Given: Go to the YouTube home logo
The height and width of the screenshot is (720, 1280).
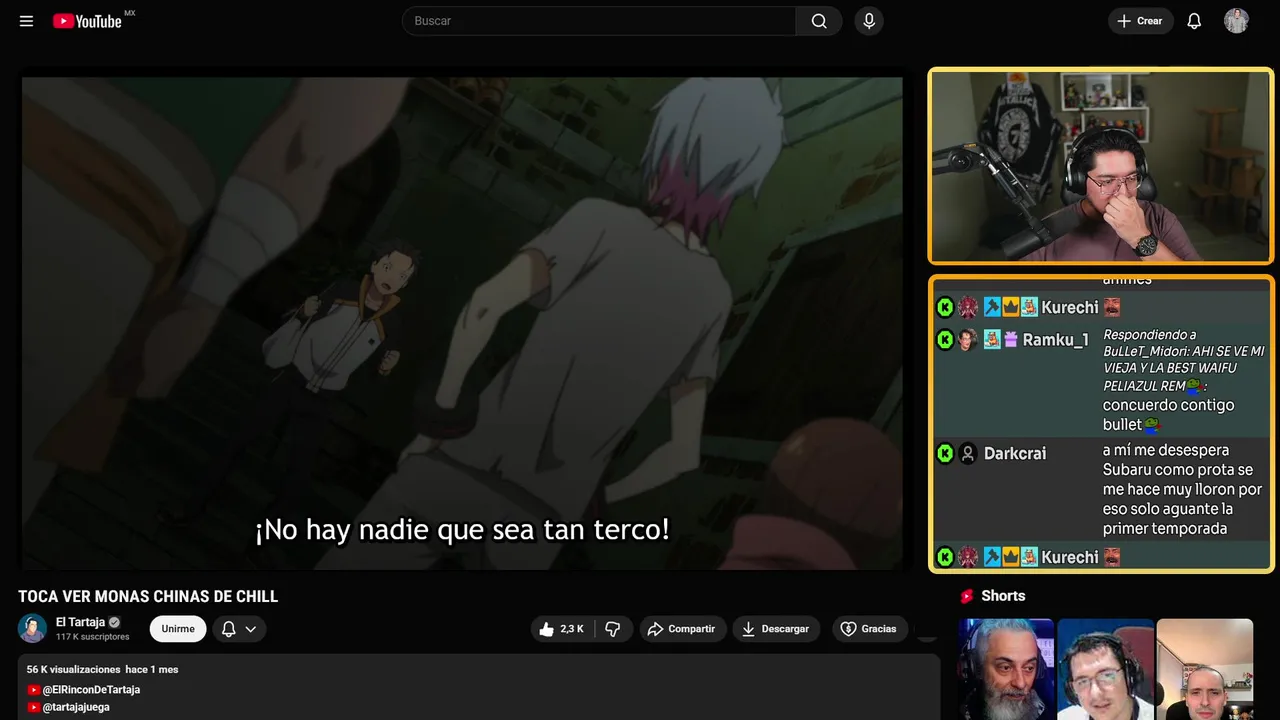Looking at the screenshot, I should pos(87,21).
